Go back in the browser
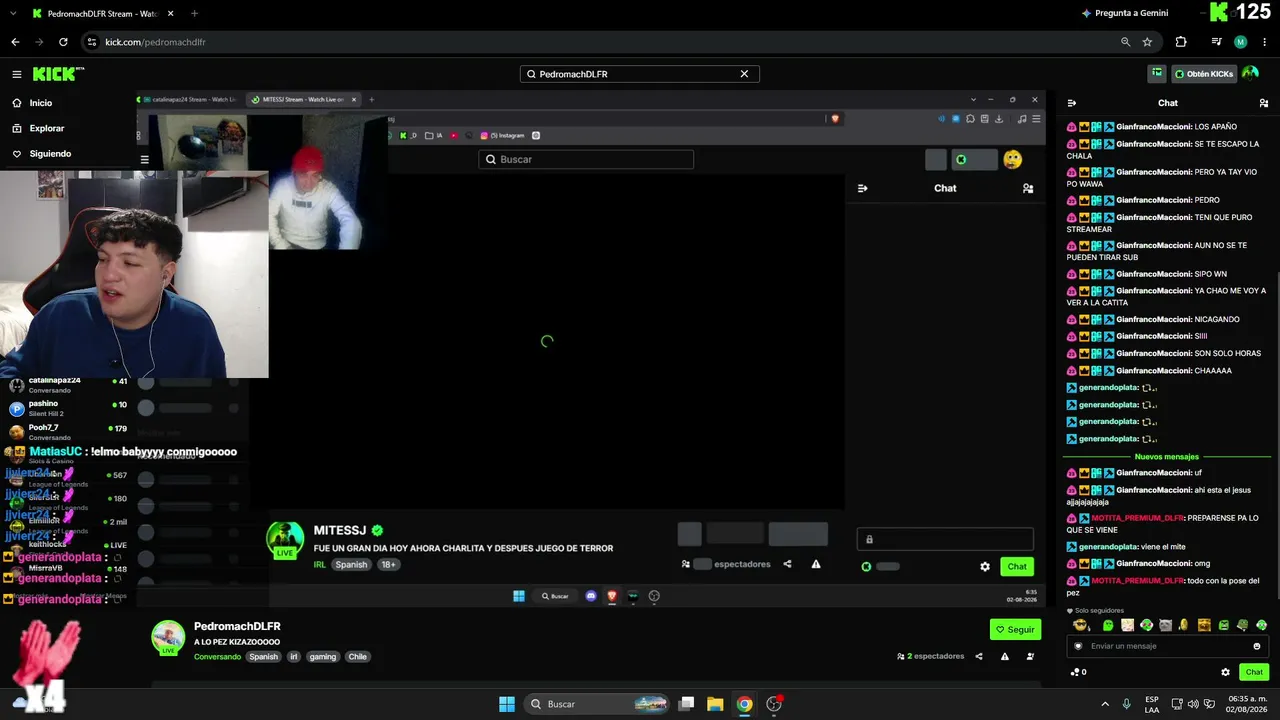The image size is (1280, 720). tap(15, 42)
